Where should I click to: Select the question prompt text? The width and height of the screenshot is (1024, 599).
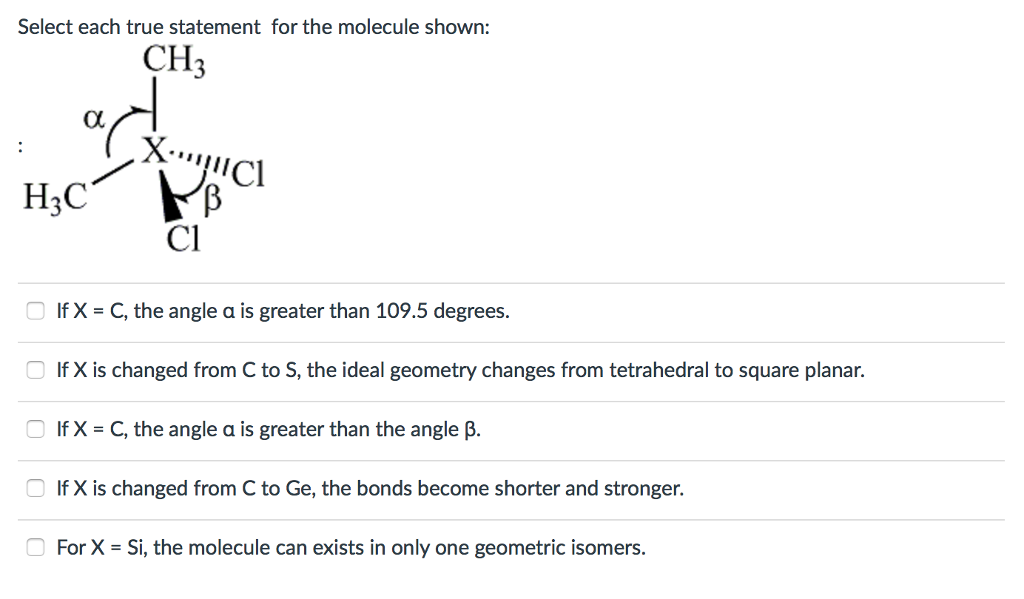(x=254, y=27)
